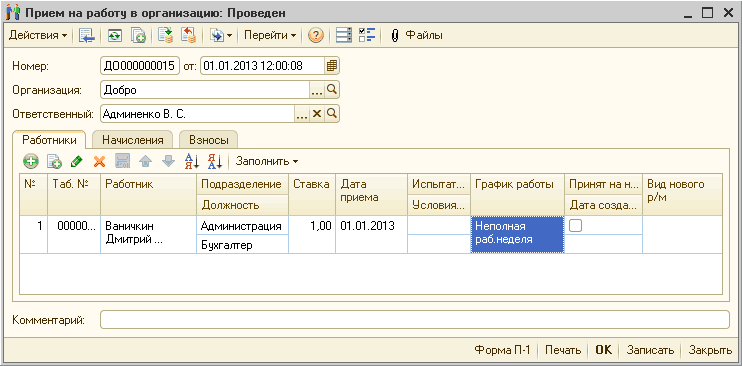Click the date field 01.01.2013 12:00:08
Viewport: 742px width, 366px height.
point(263,66)
